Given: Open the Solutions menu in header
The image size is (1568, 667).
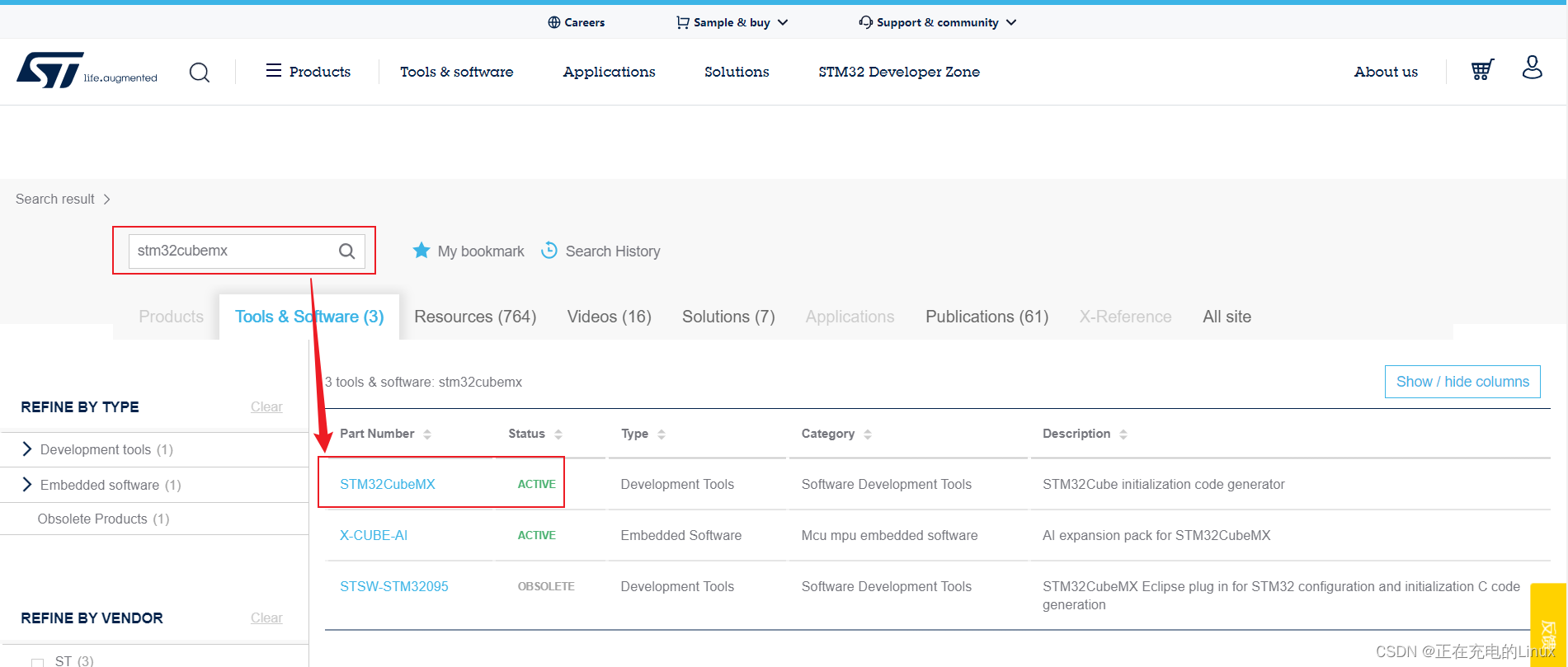Looking at the screenshot, I should point(737,72).
